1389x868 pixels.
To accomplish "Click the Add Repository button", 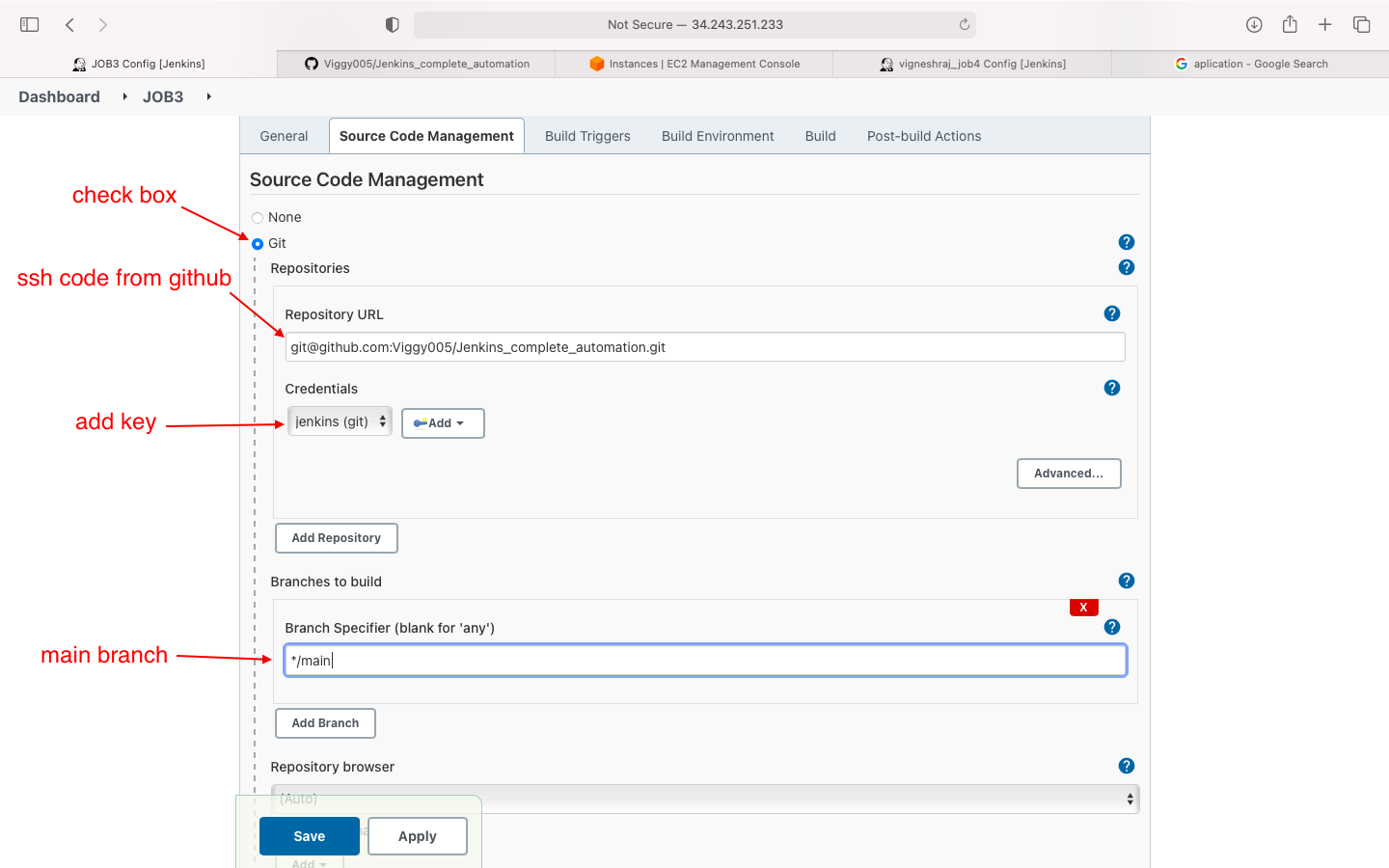I will pyautogui.click(x=337, y=538).
